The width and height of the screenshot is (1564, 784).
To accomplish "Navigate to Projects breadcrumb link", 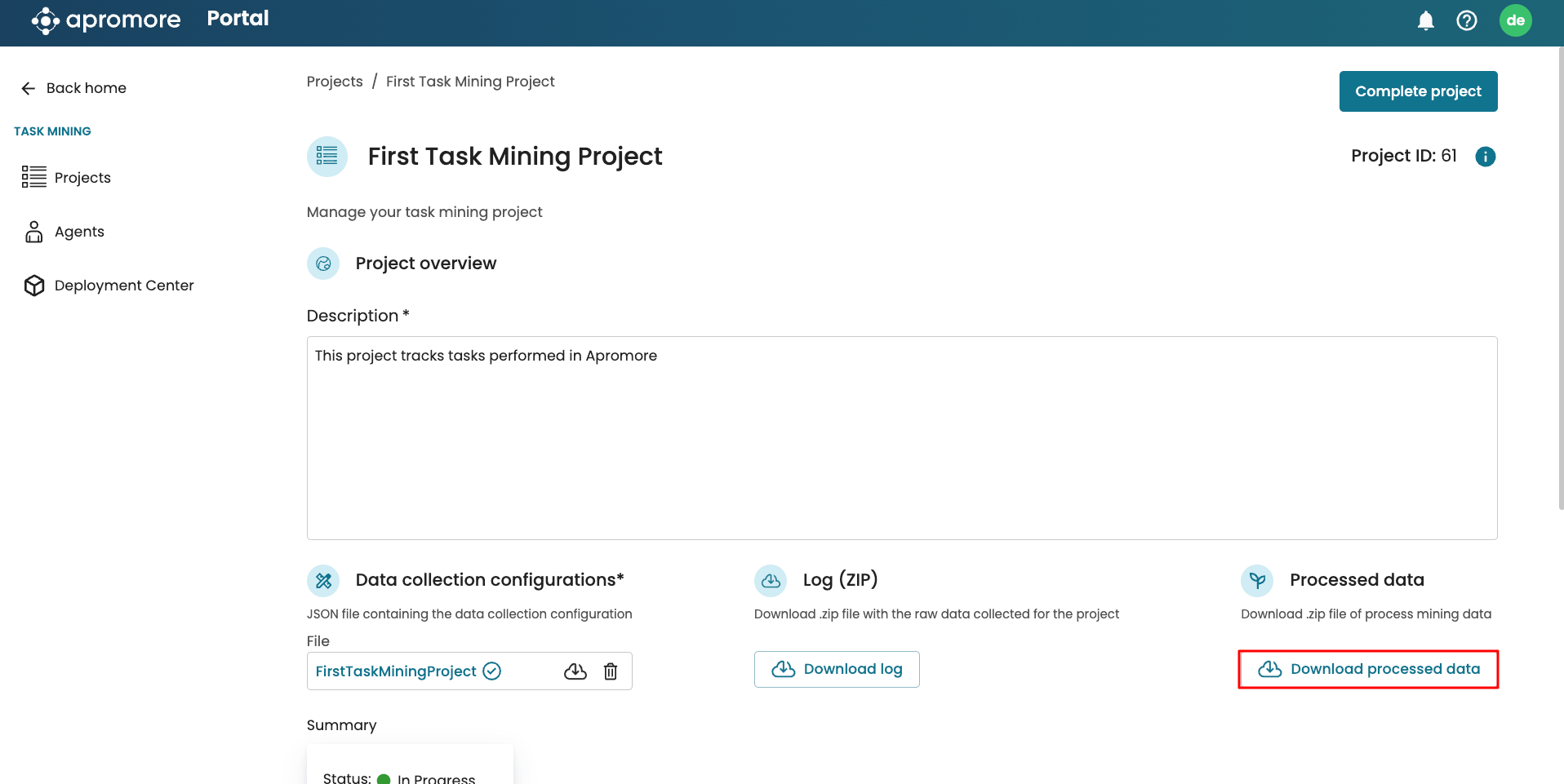I will point(335,82).
